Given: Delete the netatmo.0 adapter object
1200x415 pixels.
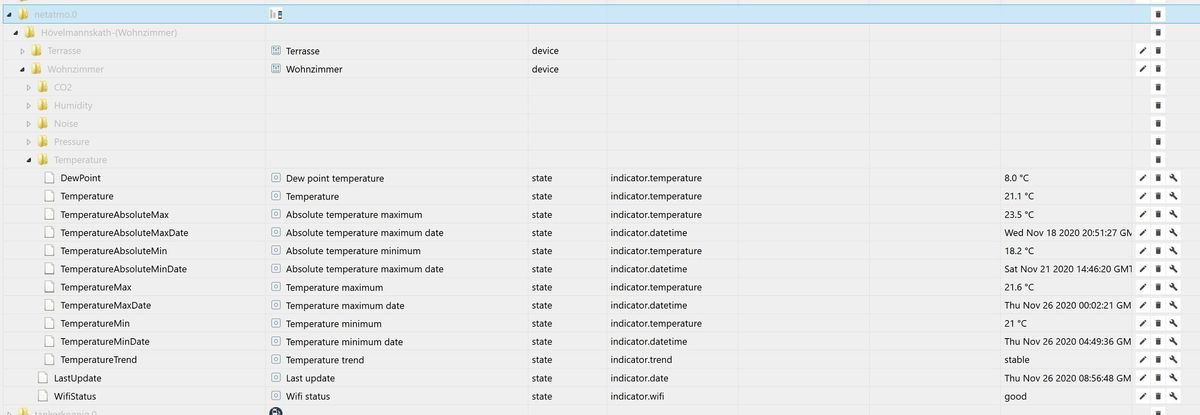Looking at the screenshot, I should pos(1158,15).
